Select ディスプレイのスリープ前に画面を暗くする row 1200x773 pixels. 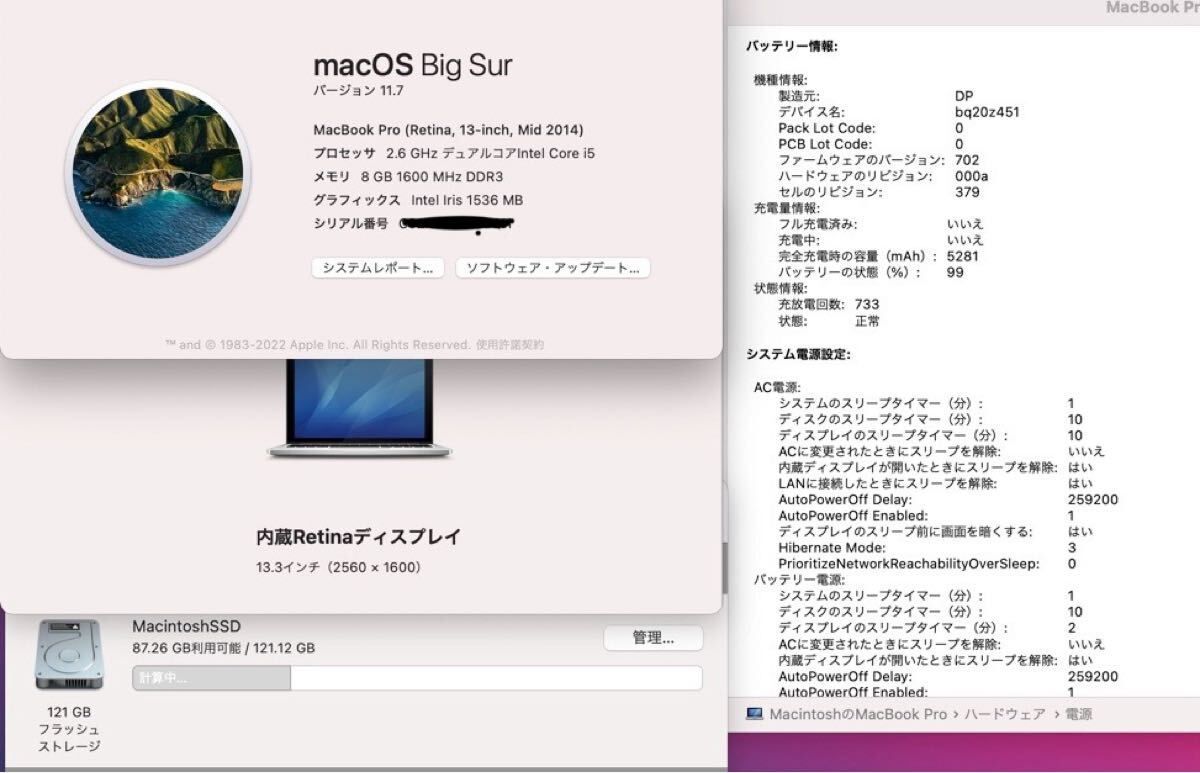click(x=936, y=532)
